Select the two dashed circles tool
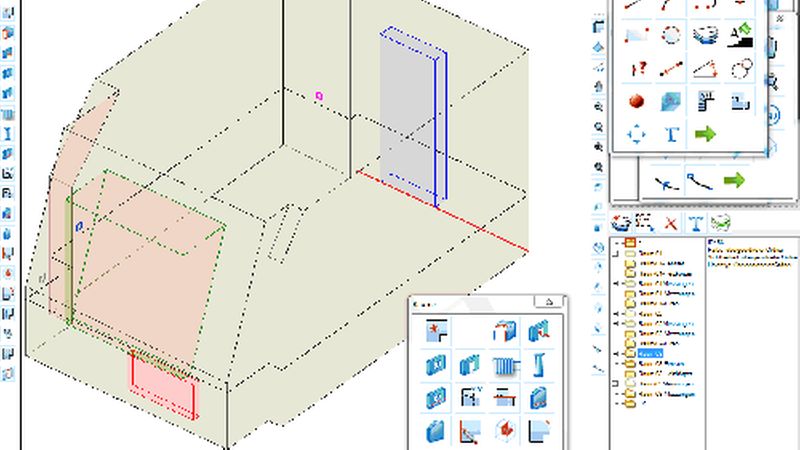 (741, 68)
